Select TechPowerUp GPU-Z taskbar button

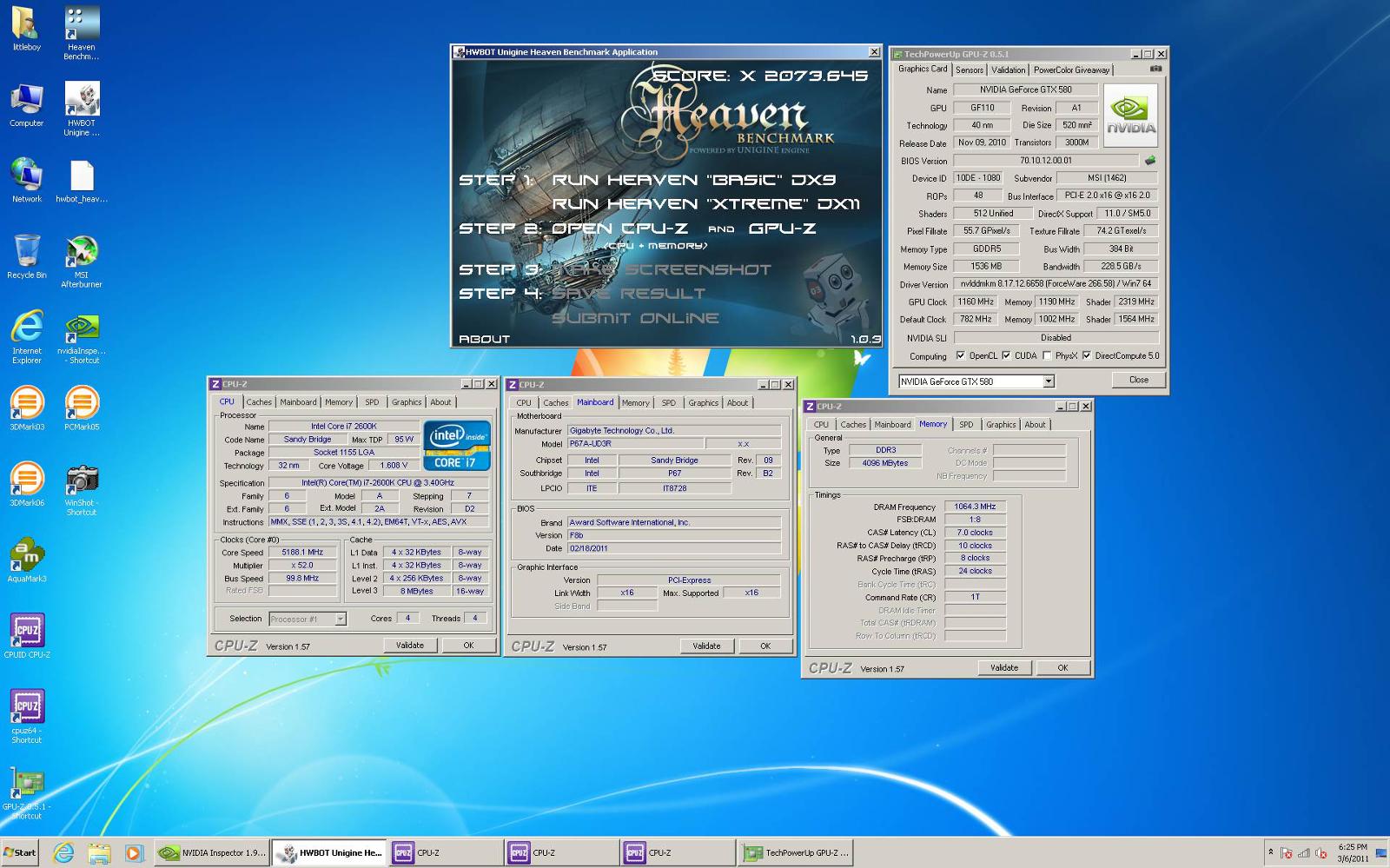pyautogui.click(x=795, y=853)
